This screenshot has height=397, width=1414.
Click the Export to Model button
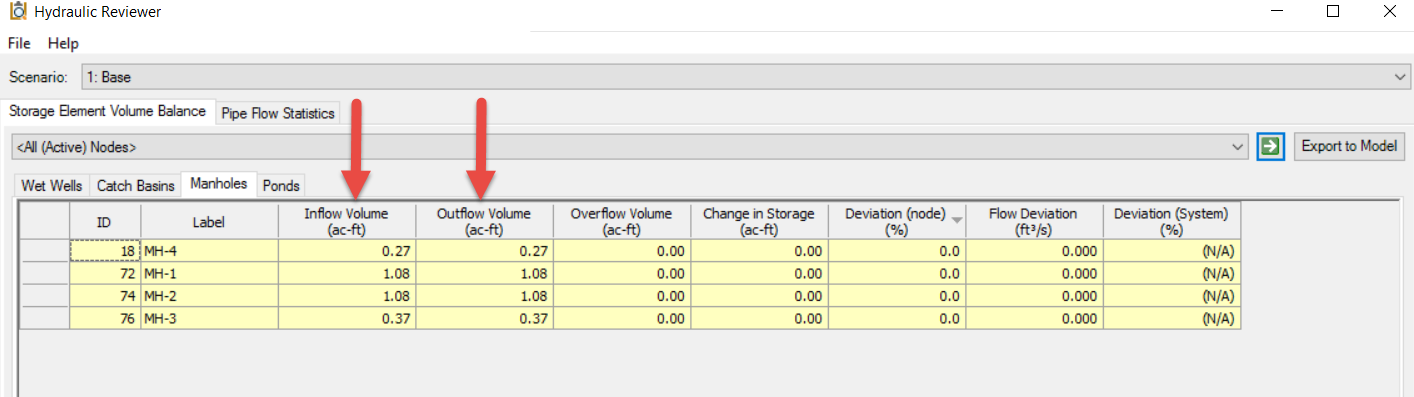tap(1349, 146)
